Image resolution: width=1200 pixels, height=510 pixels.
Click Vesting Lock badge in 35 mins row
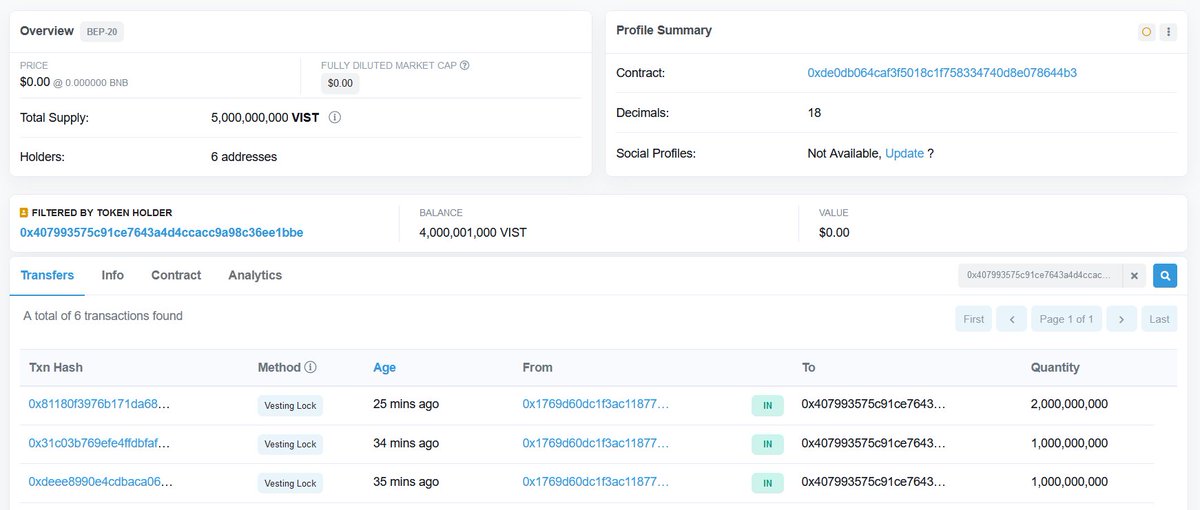tap(290, 483)
